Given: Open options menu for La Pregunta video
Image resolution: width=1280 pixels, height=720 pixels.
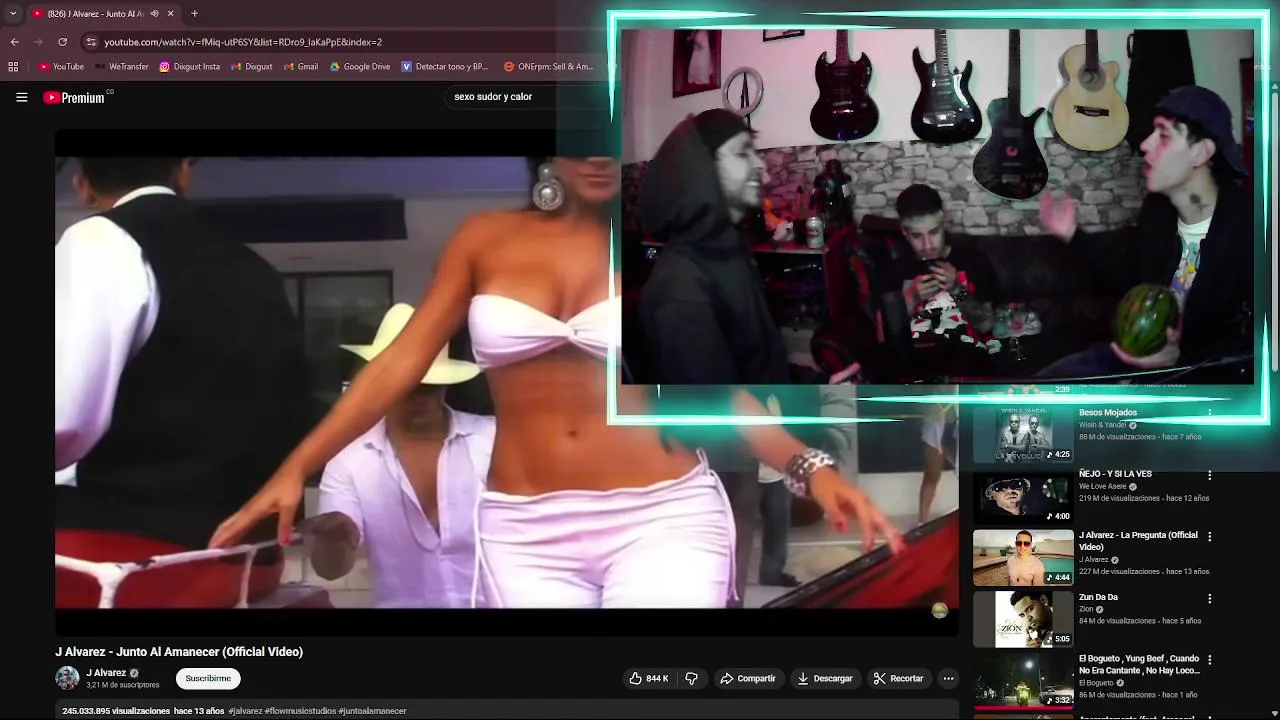Looking at the screenshot, I should pyautogui.click(x=1210, y=537).
